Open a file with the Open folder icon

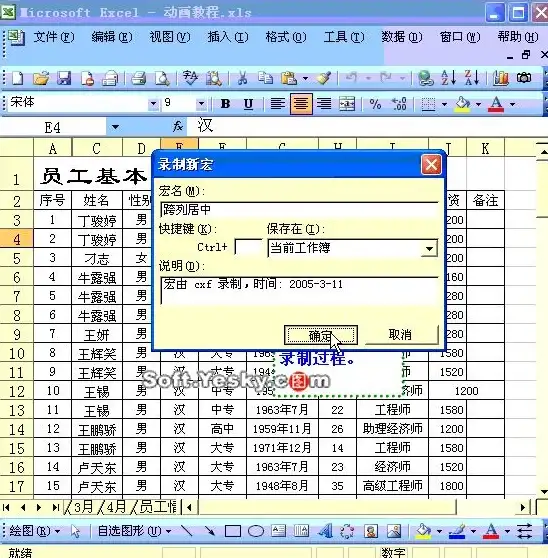(41, 78)
